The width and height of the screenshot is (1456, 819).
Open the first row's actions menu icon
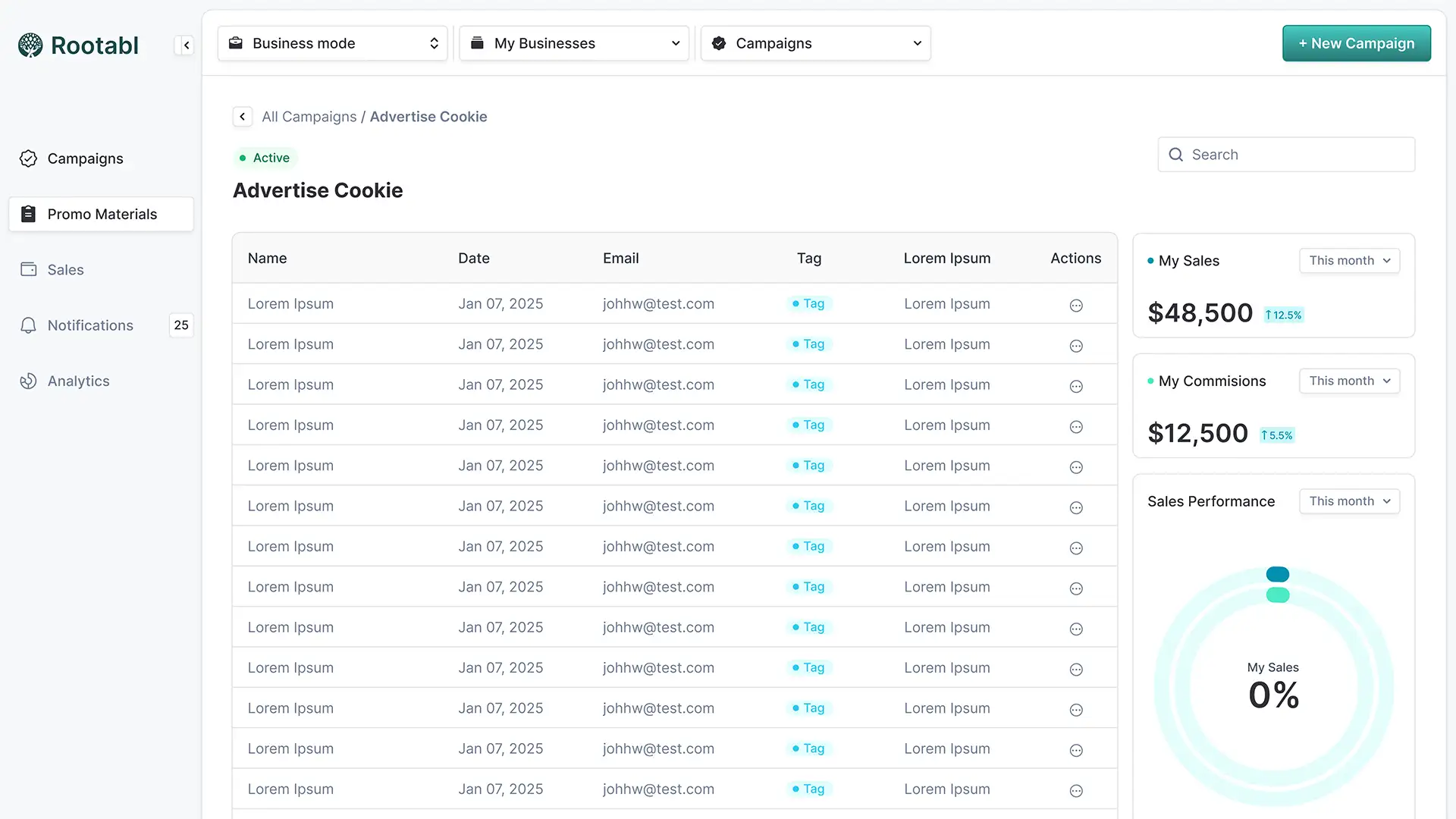pos(1075,305)
